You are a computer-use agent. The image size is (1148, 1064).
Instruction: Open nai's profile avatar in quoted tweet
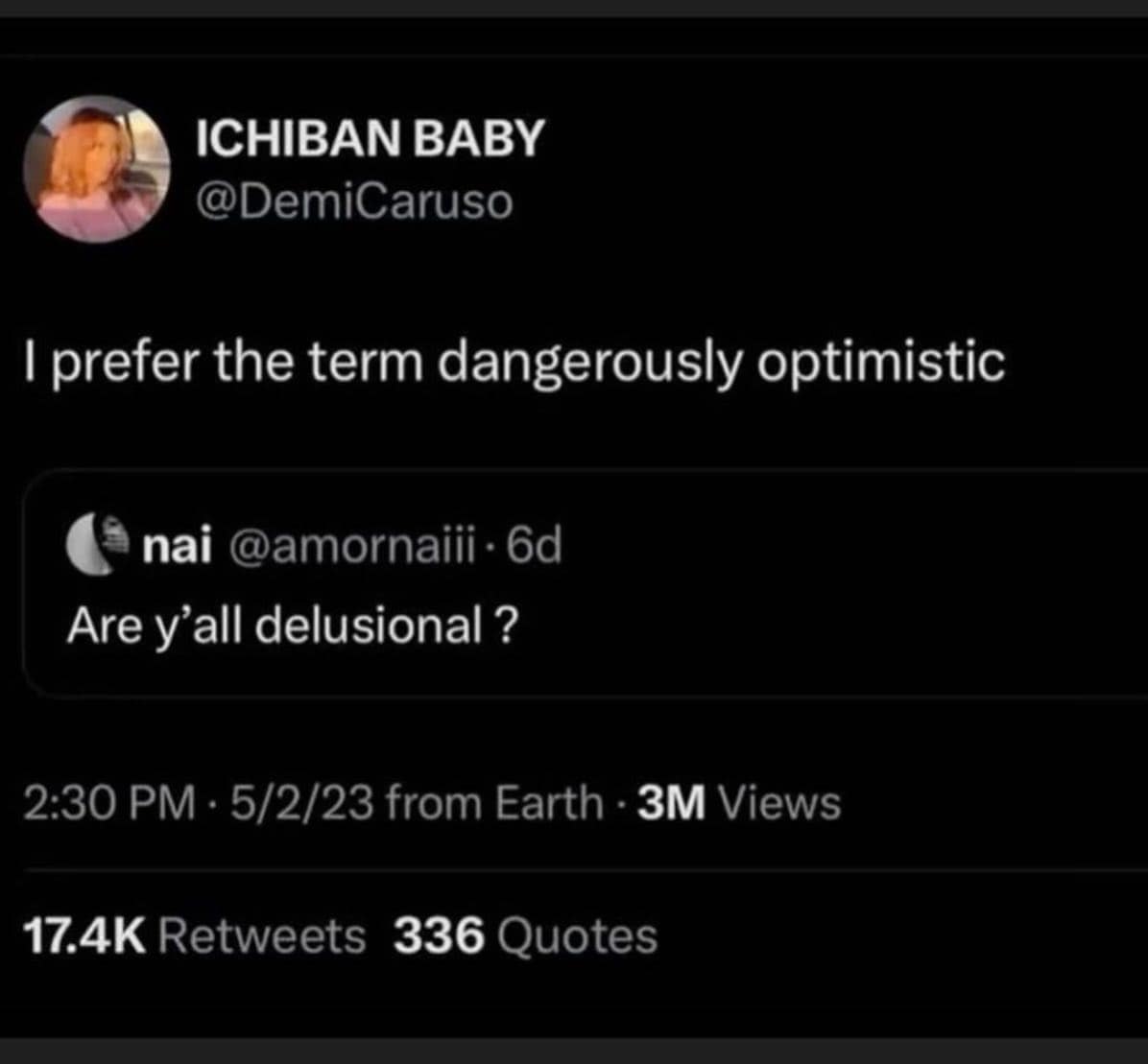point(99,547)
